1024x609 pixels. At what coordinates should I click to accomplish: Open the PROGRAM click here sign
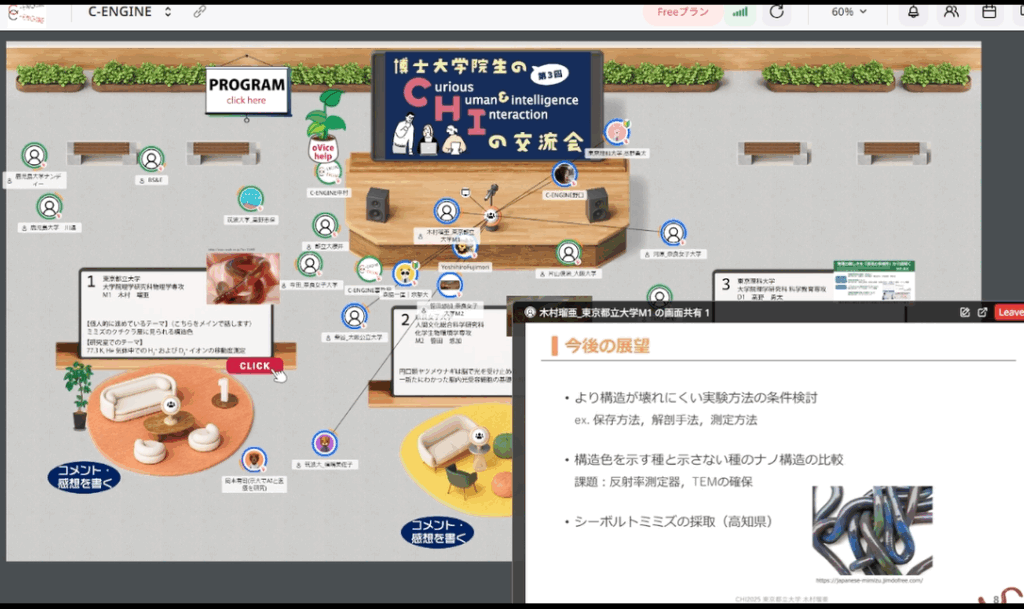pos(247,91)
